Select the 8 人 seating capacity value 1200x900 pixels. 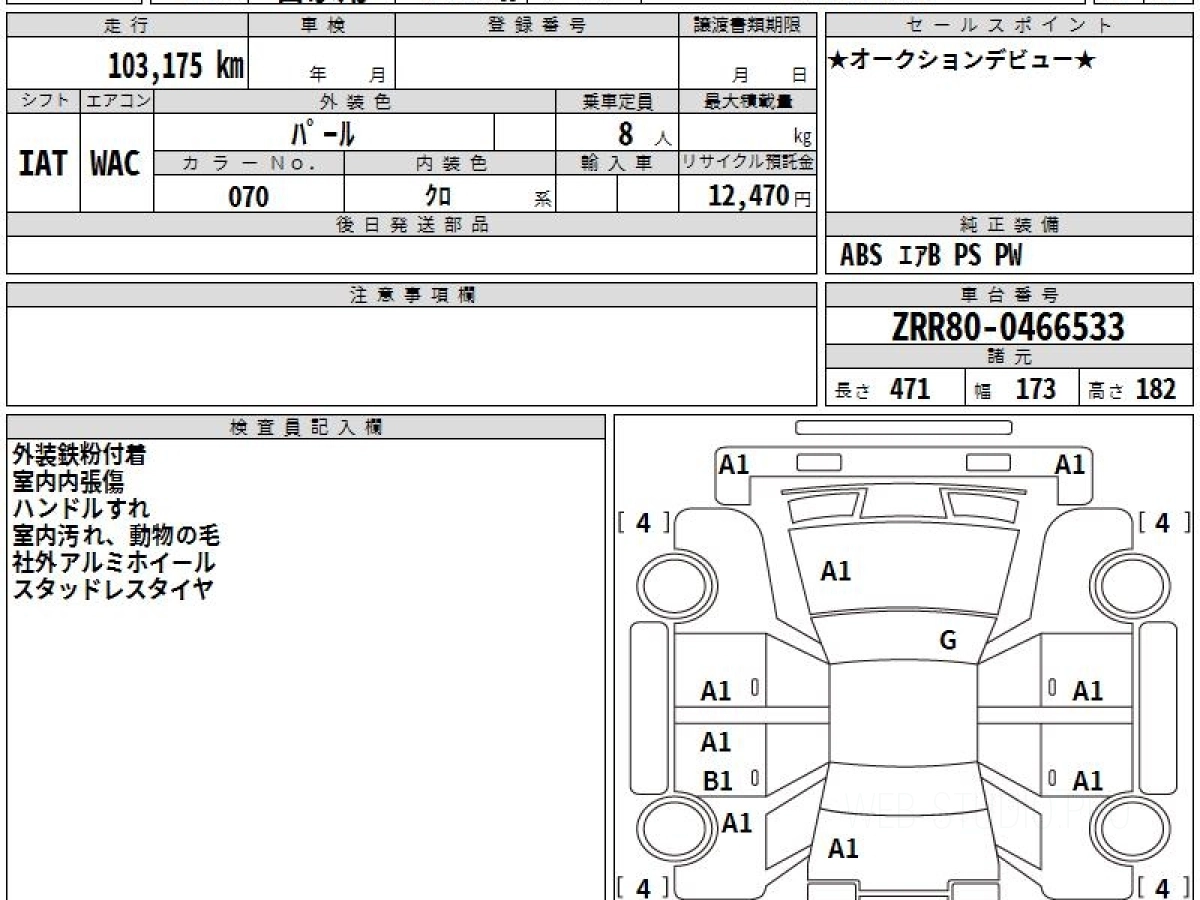point(644,133)
